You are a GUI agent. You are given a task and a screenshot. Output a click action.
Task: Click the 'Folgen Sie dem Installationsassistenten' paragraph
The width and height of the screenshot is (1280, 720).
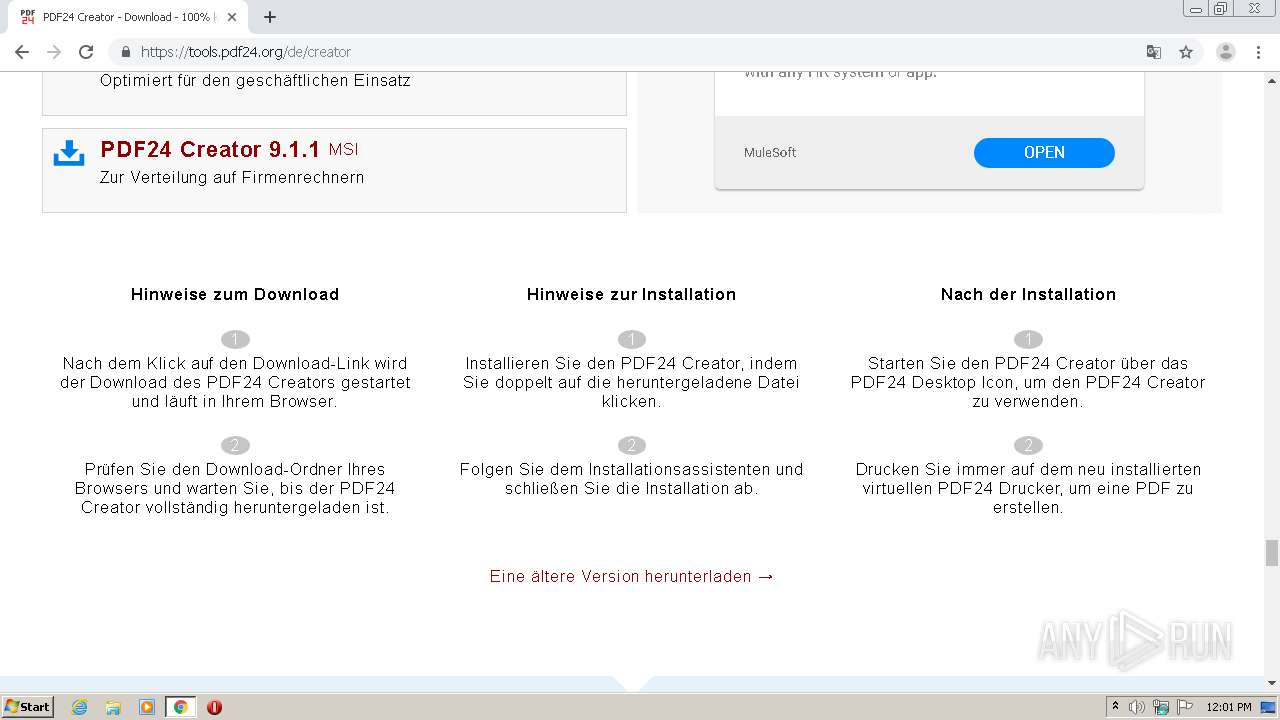631,479
